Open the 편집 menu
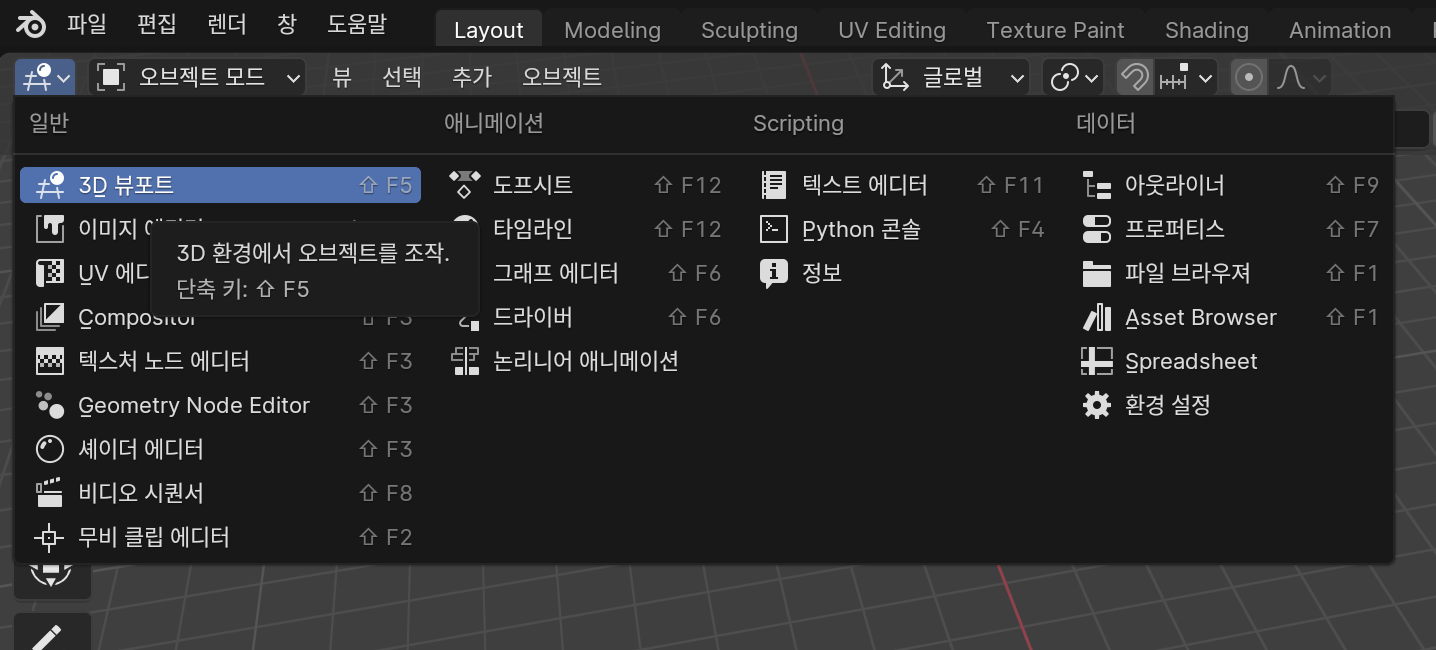This screenshot has height=650, width=1436. point(158,25)
